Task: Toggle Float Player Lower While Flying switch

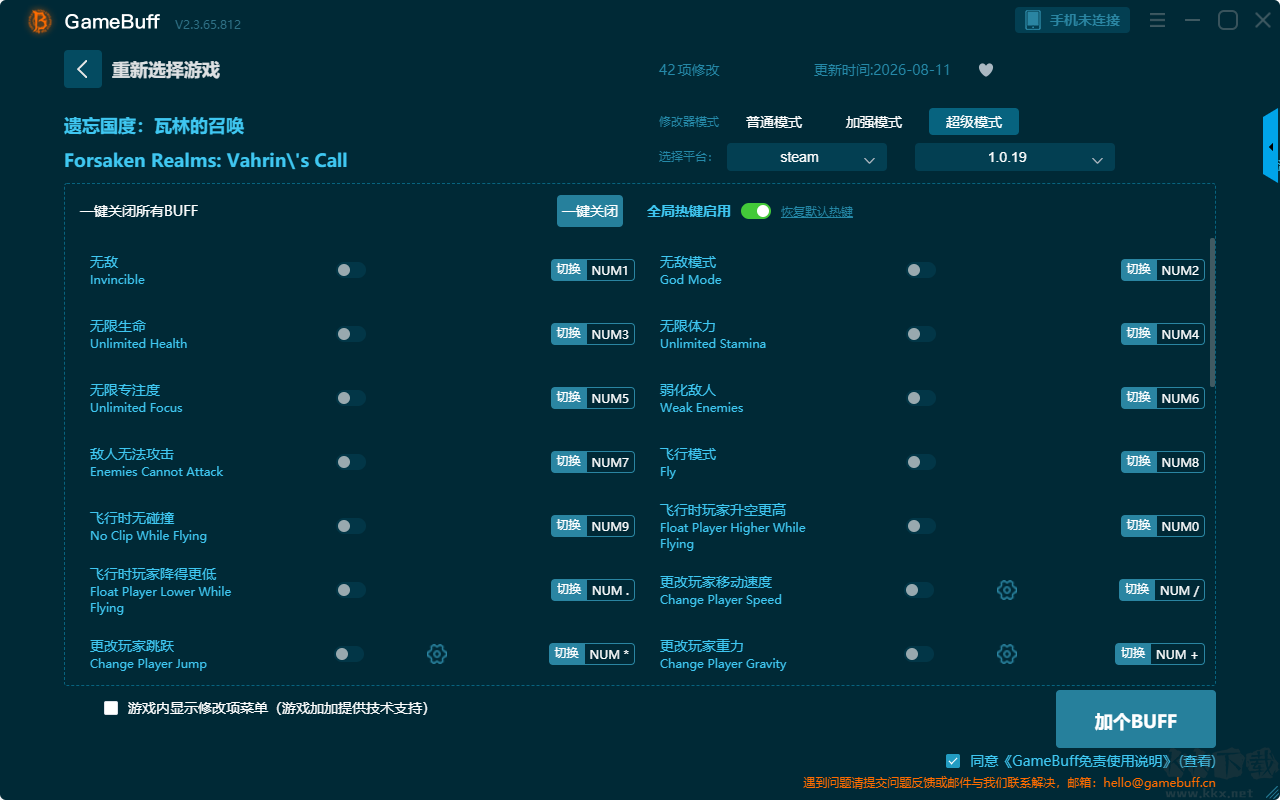Action: (x=351, y=590)
